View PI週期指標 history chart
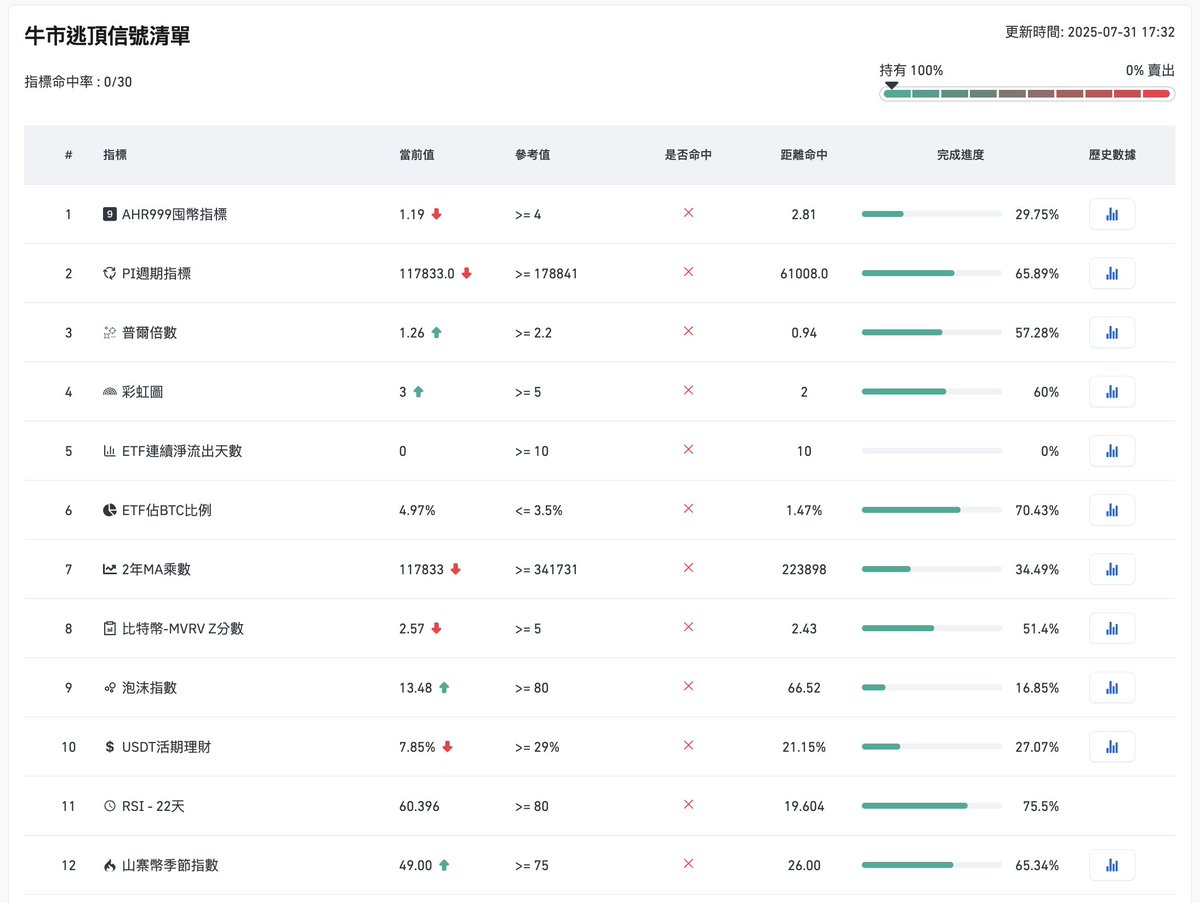 coord(1112,273)
